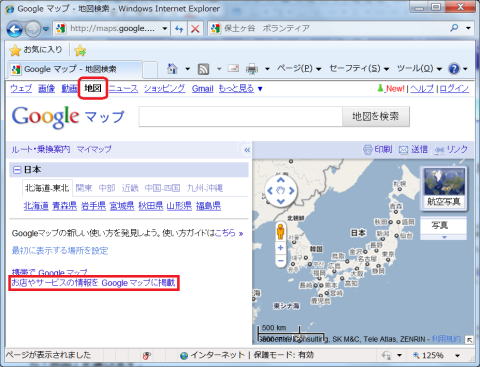Click the printer icon in the command bar

[x=252, y=69]
